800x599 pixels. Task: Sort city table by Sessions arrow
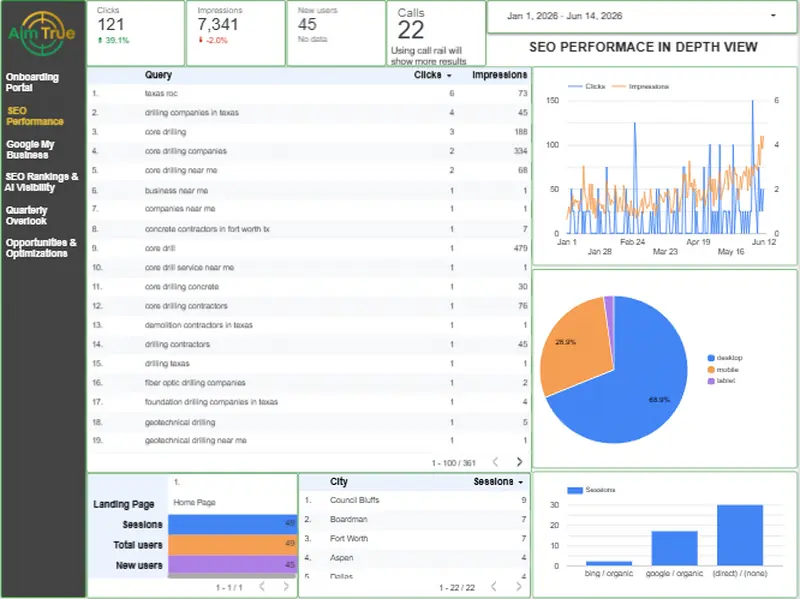521,482
